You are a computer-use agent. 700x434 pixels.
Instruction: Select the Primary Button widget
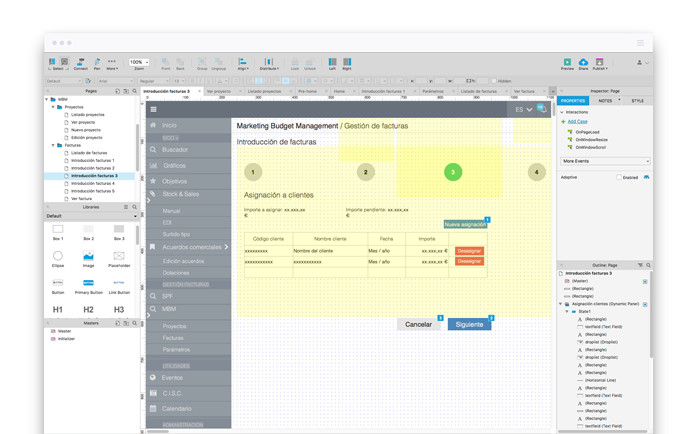pyautogui.click(x=88, y=286)
